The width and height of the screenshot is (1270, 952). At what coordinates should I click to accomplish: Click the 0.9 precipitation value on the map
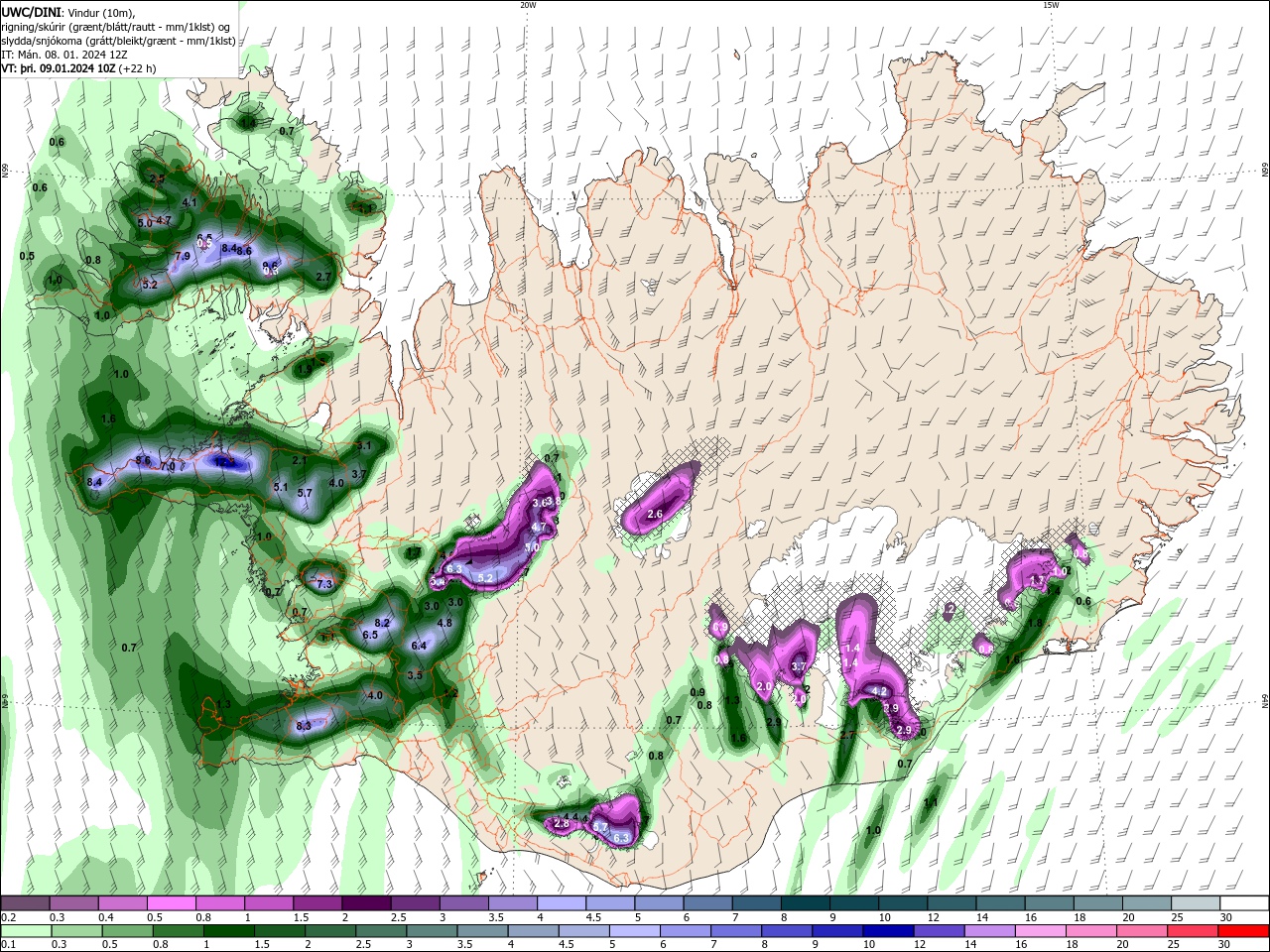click(698, 692)
